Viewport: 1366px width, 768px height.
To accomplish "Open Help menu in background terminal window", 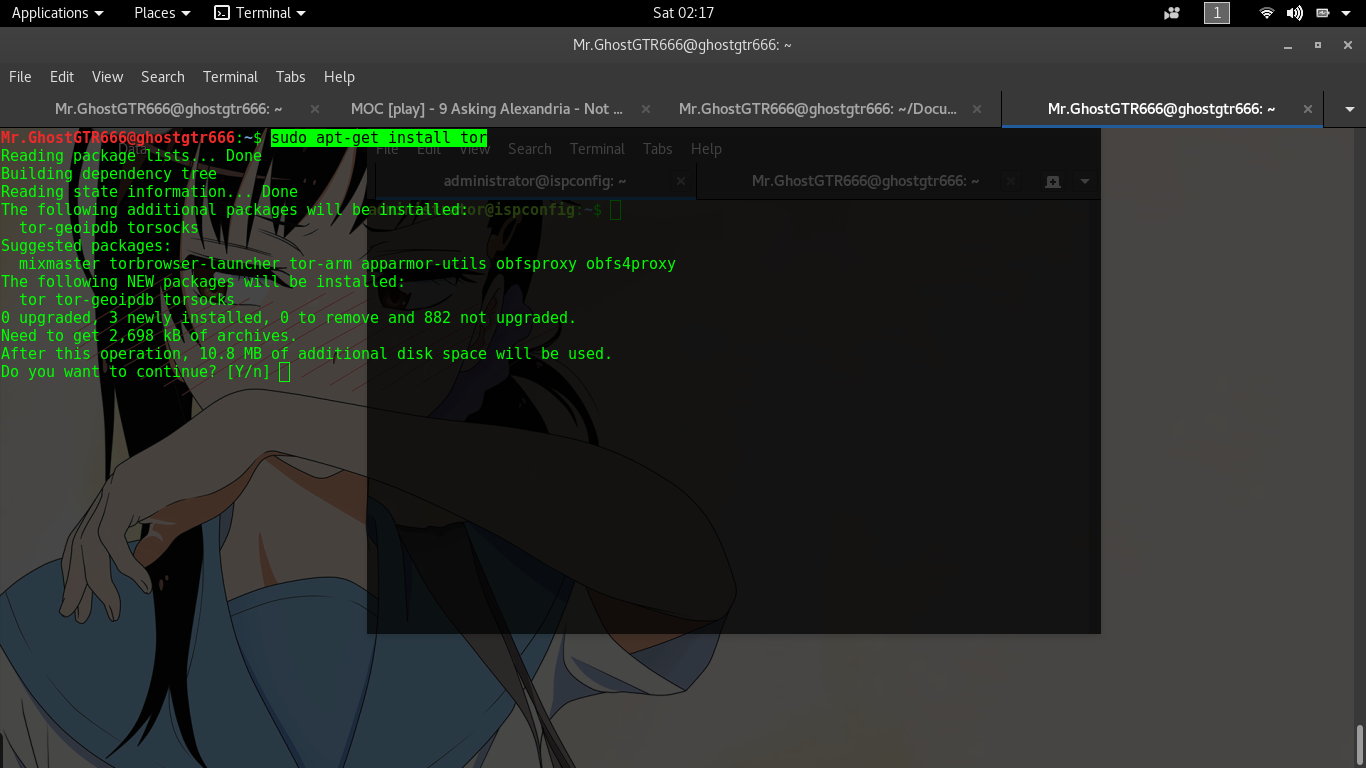I will click(706, 149).
